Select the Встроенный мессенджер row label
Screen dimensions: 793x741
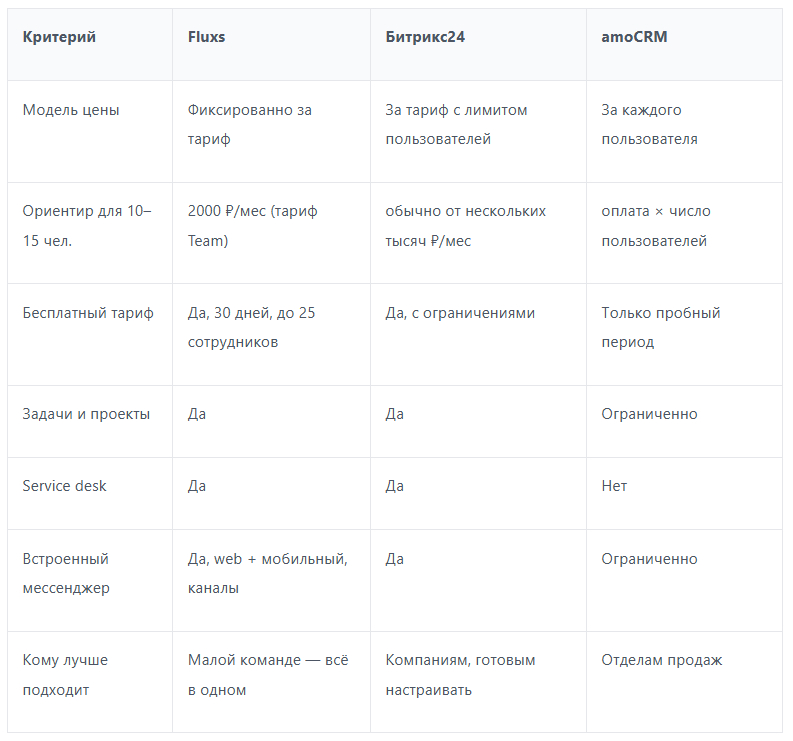click(x=66, y=574)
